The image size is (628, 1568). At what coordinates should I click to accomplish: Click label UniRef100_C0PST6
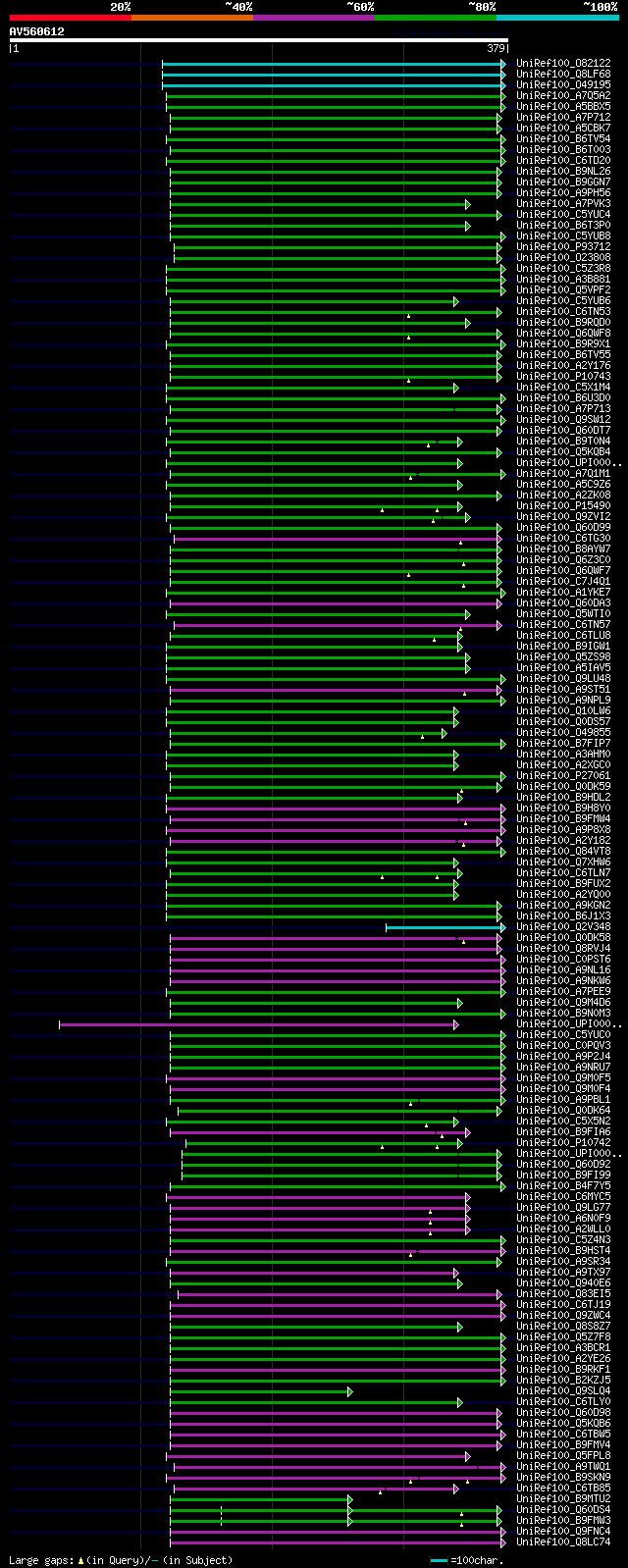coord(563,959)
